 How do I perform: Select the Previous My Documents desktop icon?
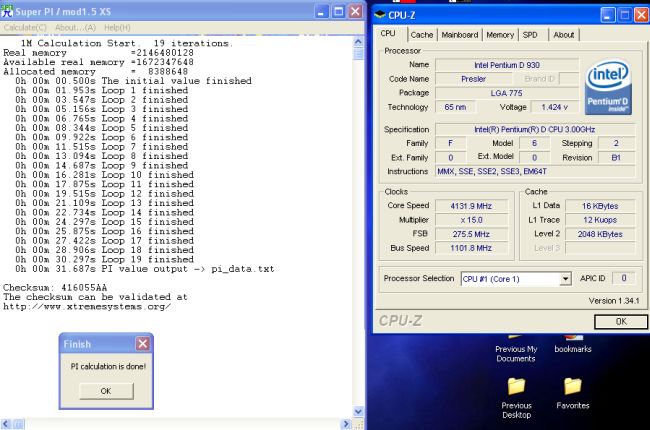pyautogui.click(x=516, y=349)
